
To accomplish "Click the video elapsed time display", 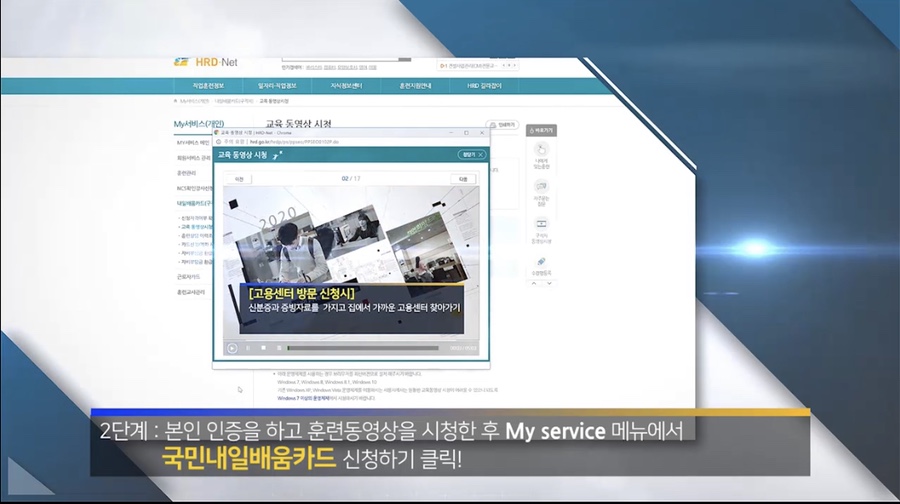I will pyautogui.click(x=463, y=348).
